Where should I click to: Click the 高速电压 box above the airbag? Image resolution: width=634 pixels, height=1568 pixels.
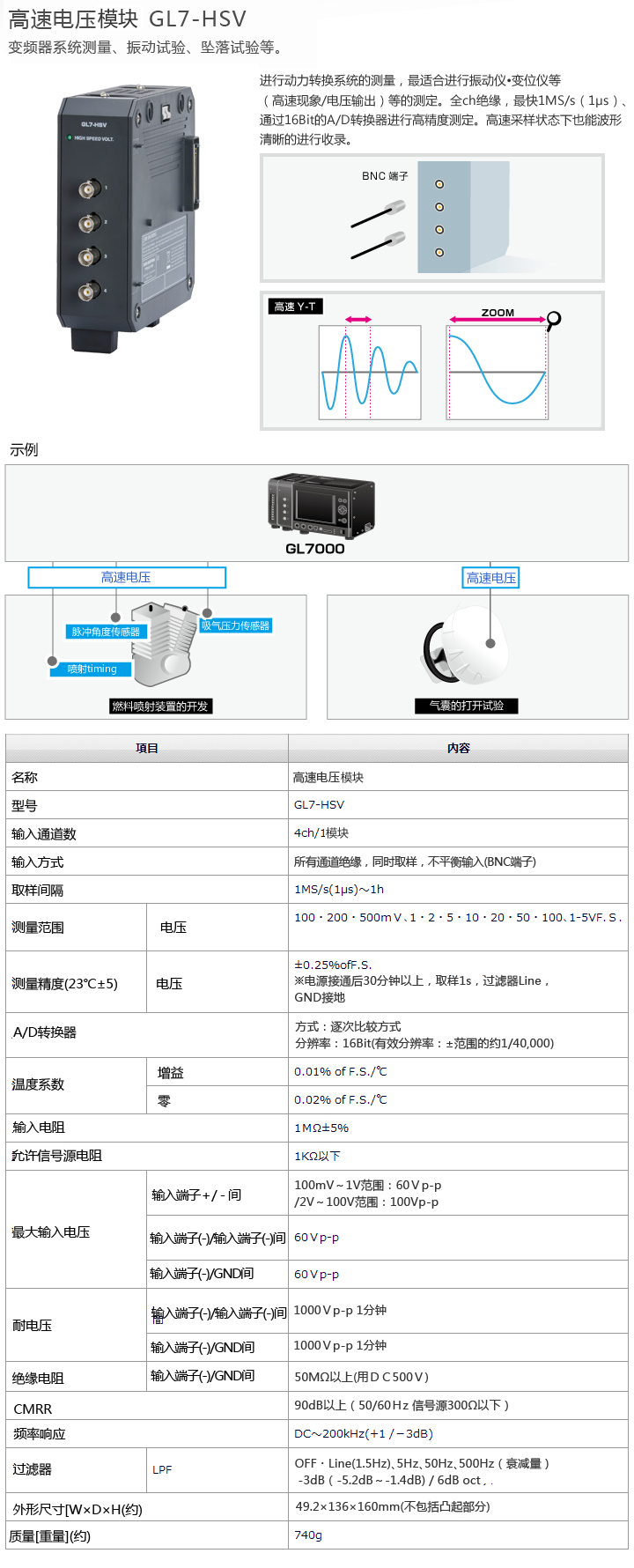pyautogui.click(x=491, y=578)
